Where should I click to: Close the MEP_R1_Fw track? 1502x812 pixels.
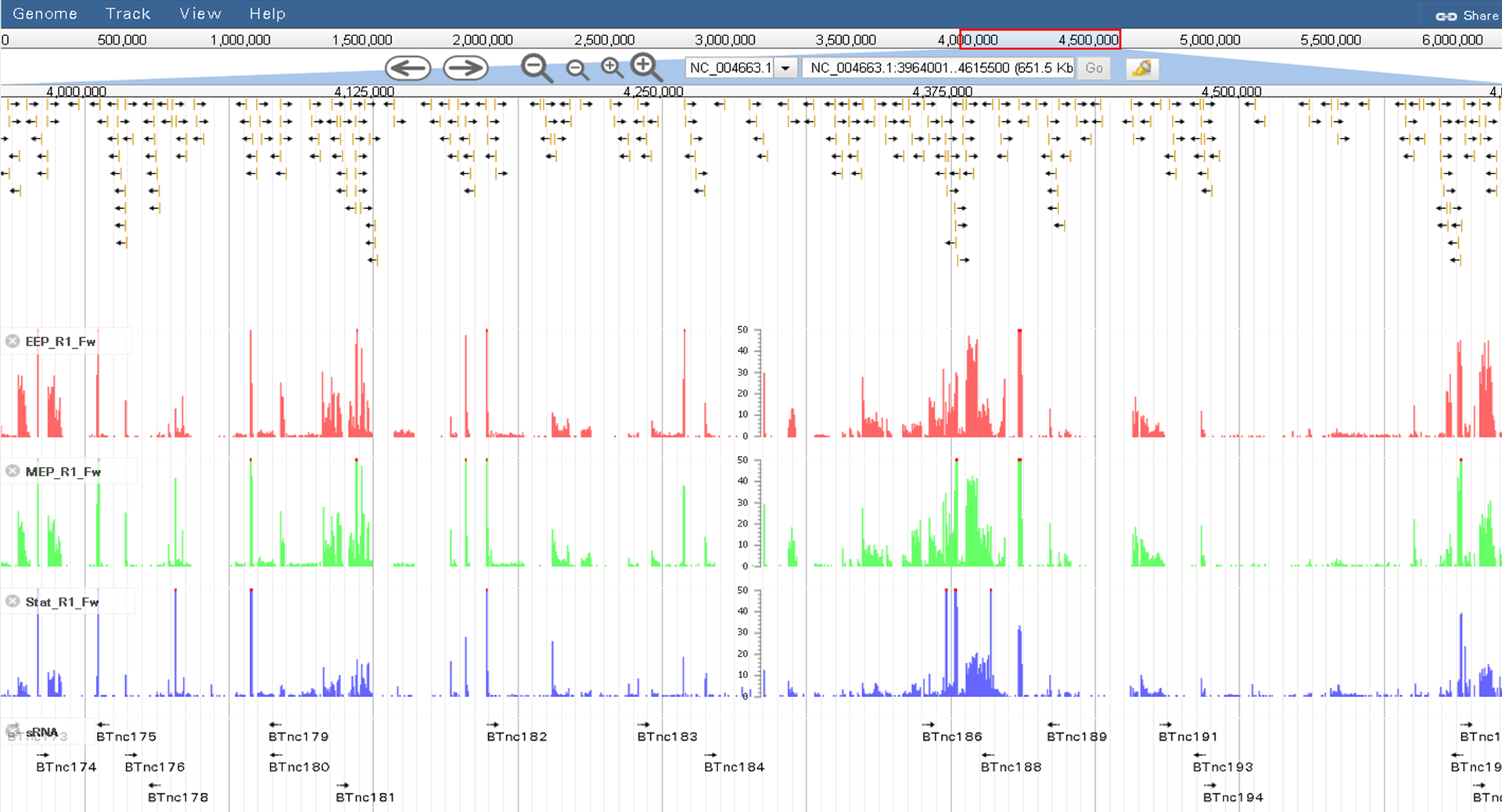13,471
